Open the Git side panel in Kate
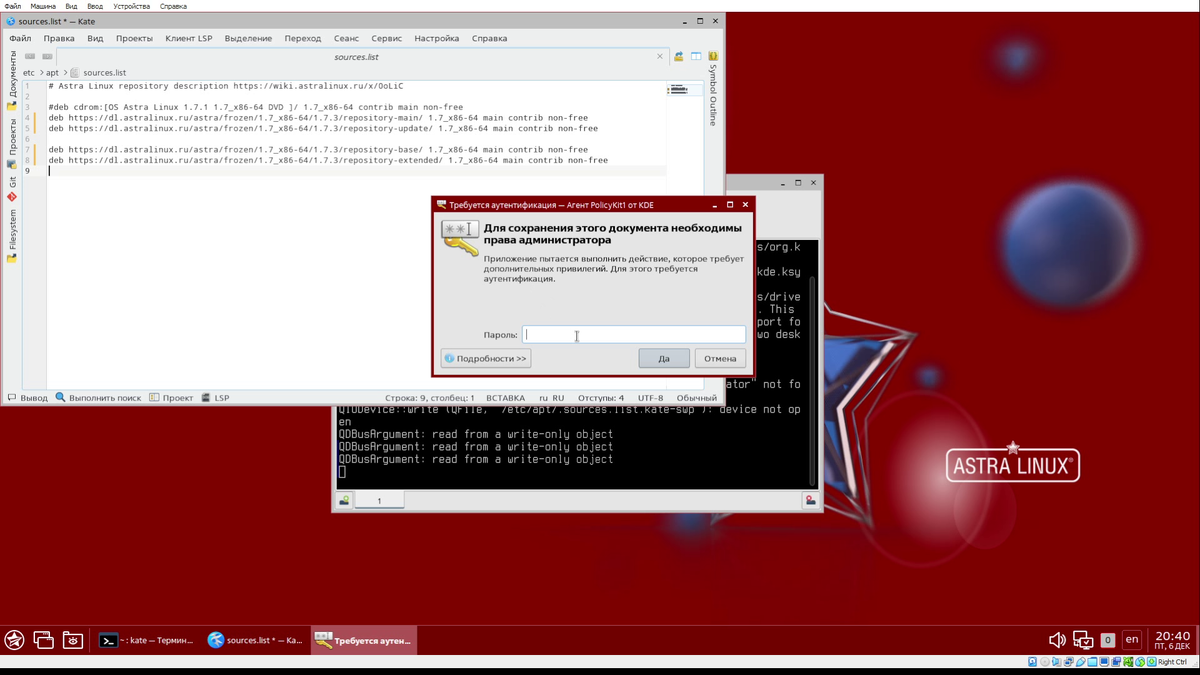The image size is (1200, 675). 12,189
